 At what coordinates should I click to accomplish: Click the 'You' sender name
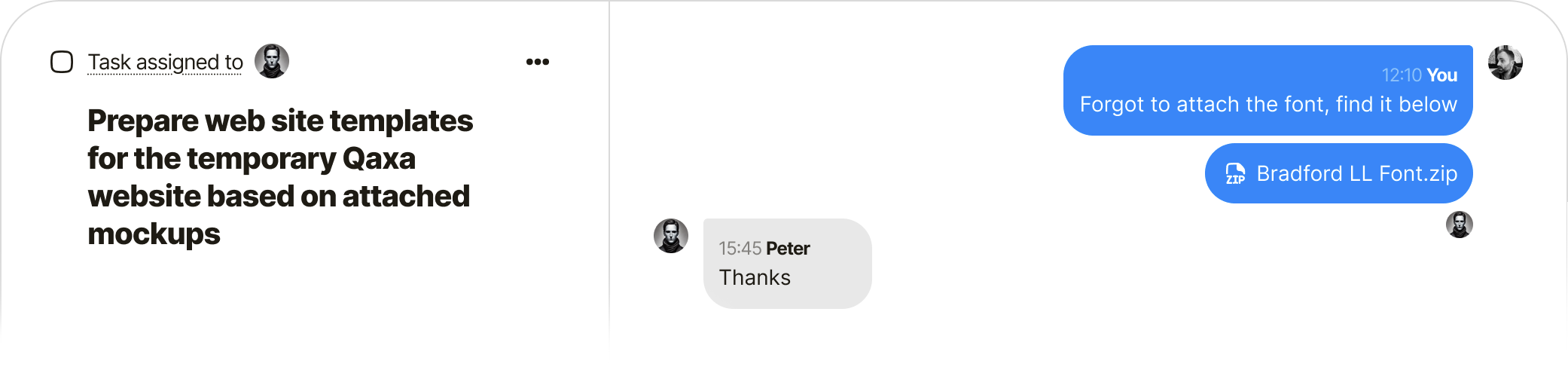(x=1442, y=75)
